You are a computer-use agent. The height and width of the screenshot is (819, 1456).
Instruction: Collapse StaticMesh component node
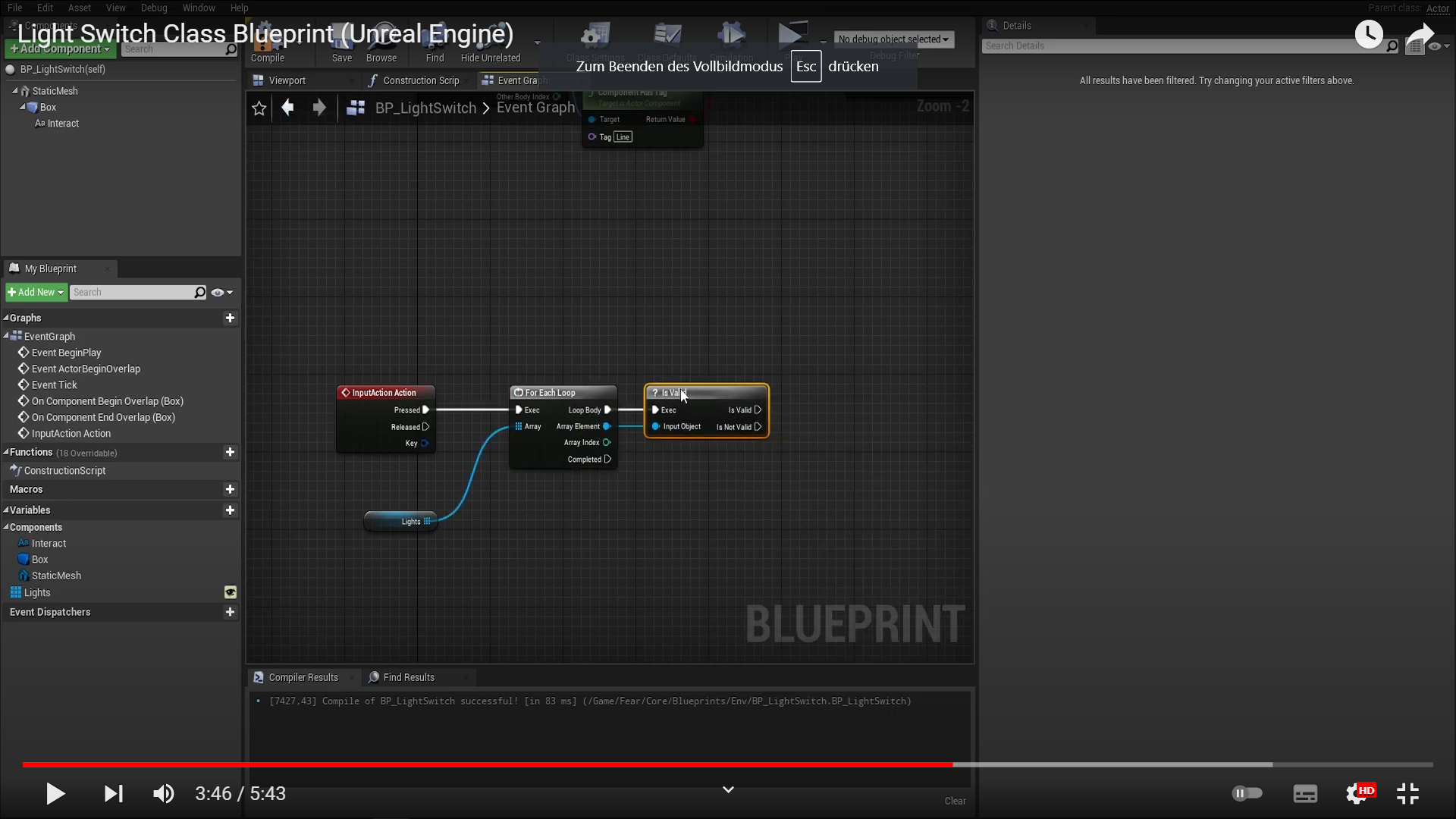tap(14, 90)
